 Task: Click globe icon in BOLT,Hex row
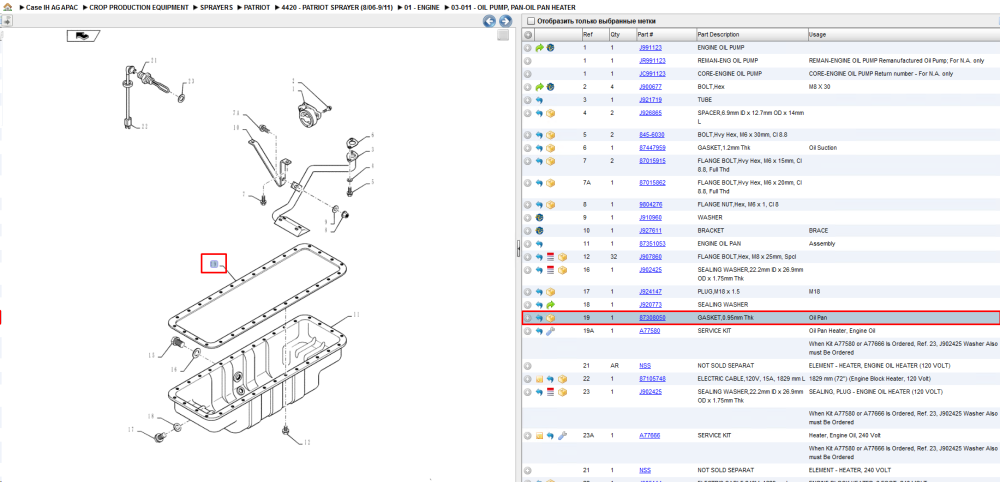(x=550, y=87)
